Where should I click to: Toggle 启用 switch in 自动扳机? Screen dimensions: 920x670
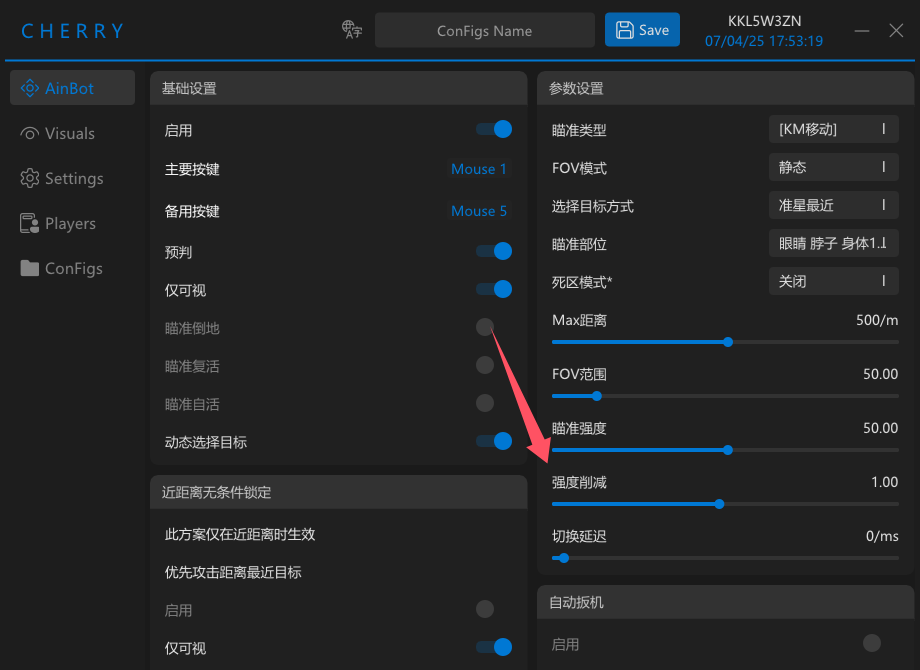(872, 644)
